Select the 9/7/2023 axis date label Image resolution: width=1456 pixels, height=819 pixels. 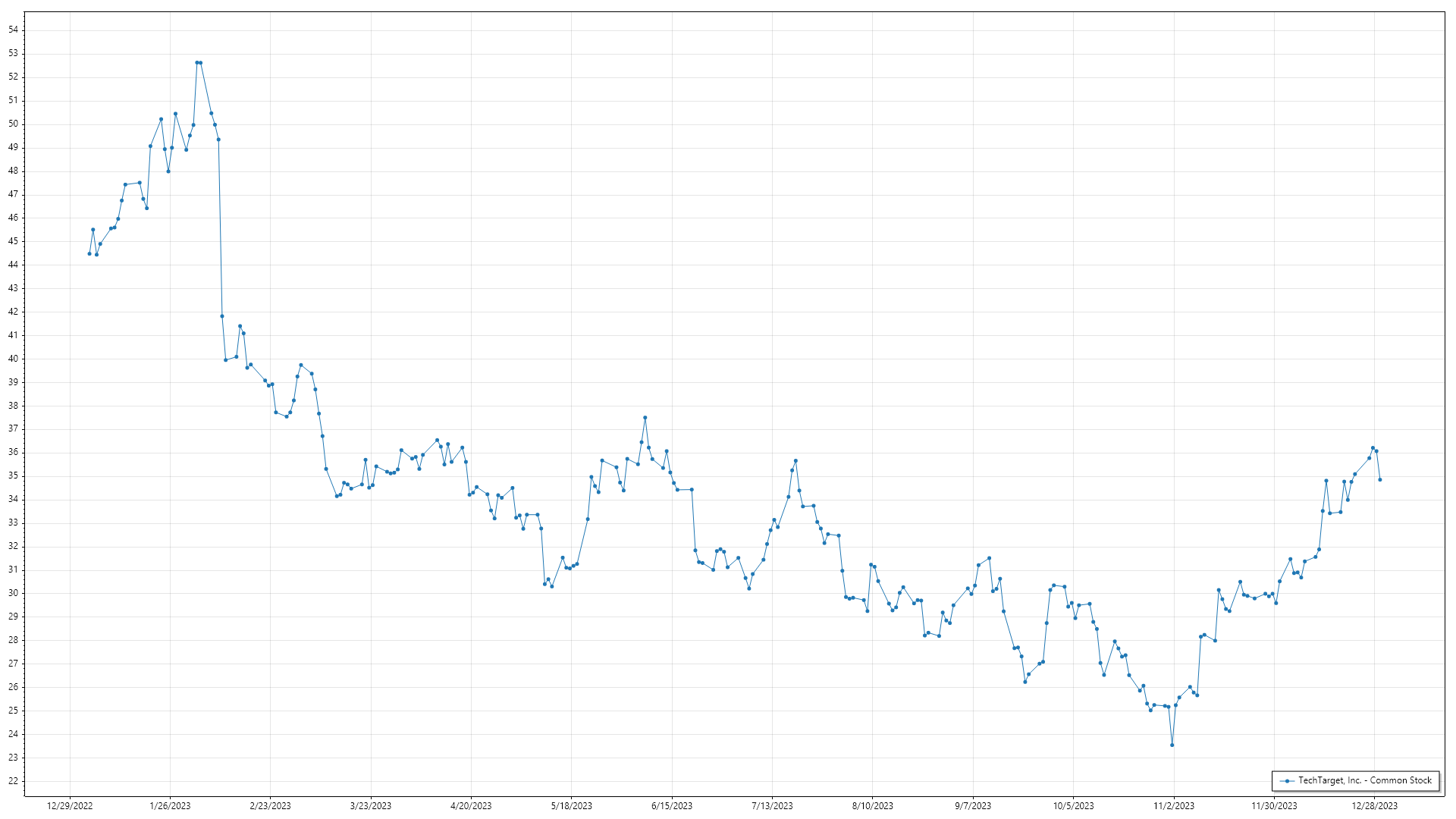click(x=973, y=806)
